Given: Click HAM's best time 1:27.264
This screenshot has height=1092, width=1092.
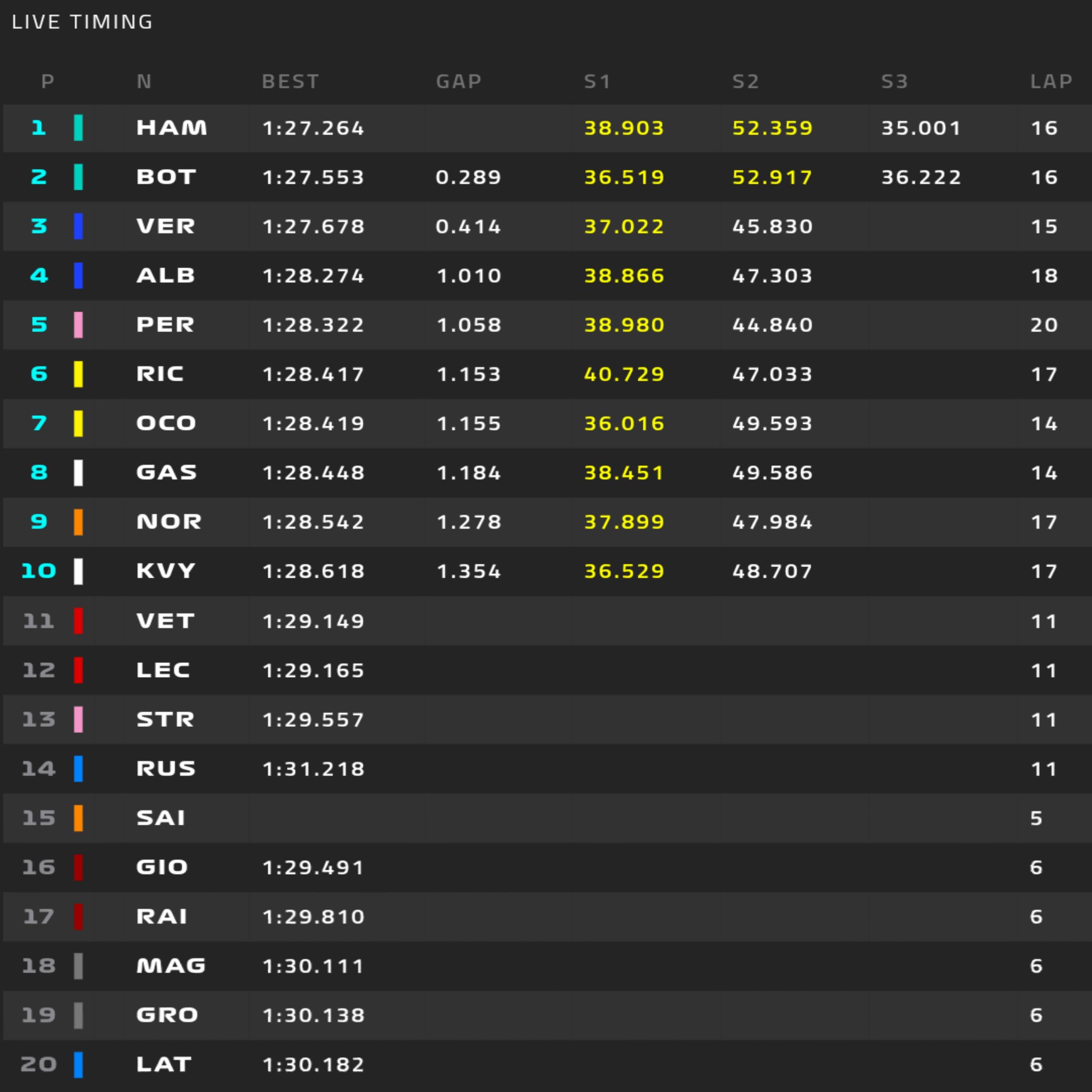Looking at the screenshot, I should 313,129.
